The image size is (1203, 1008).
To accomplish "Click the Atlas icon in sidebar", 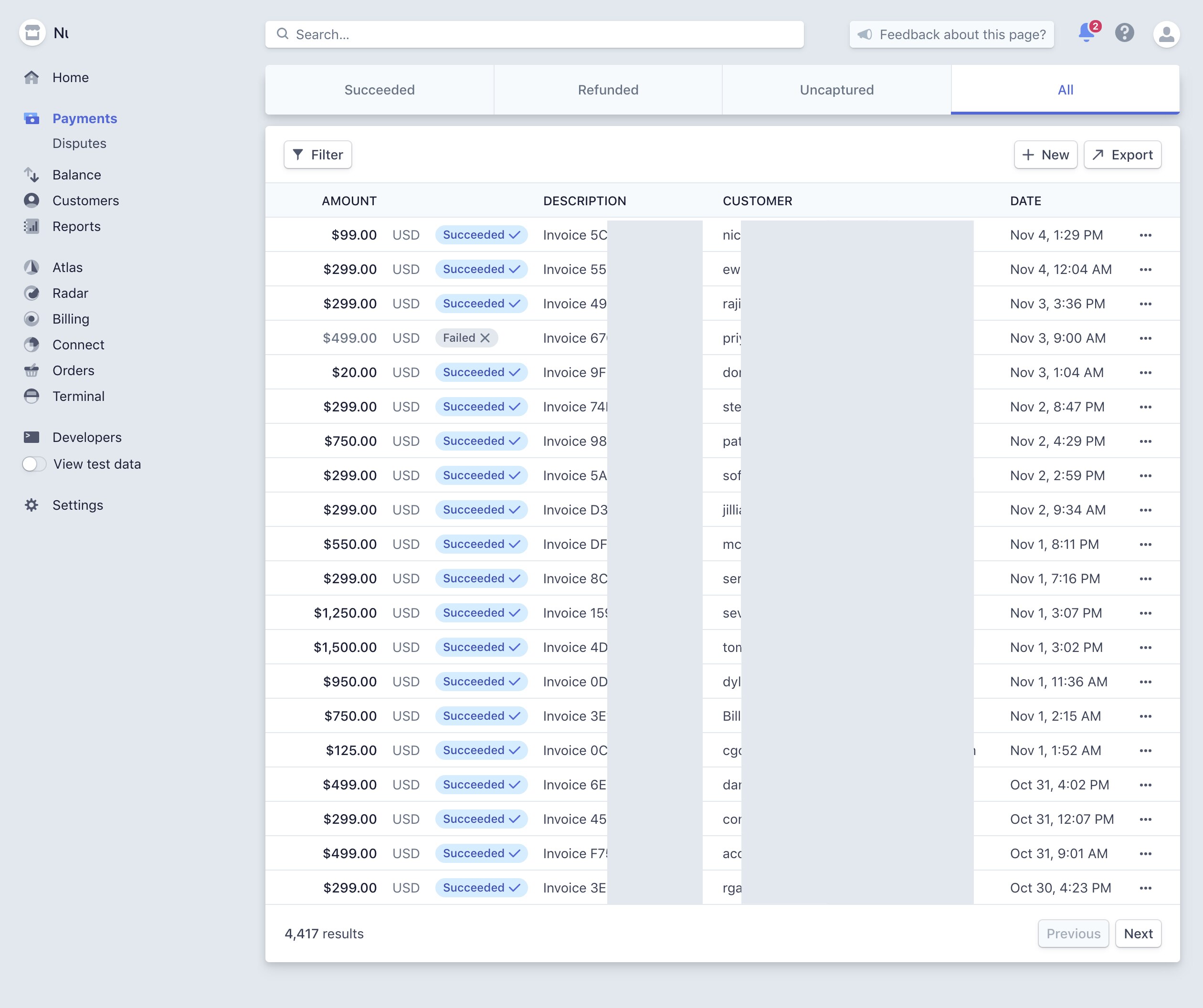I will pos(32,267).
